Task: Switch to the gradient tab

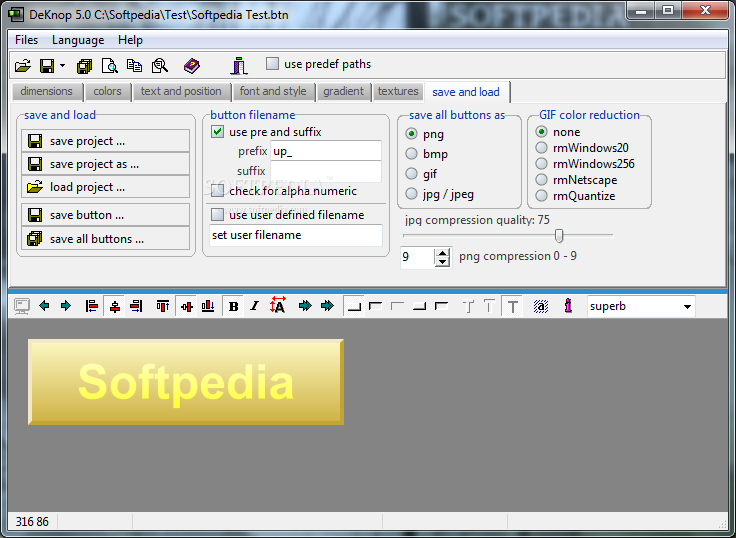Action: (x=343, y=91)
